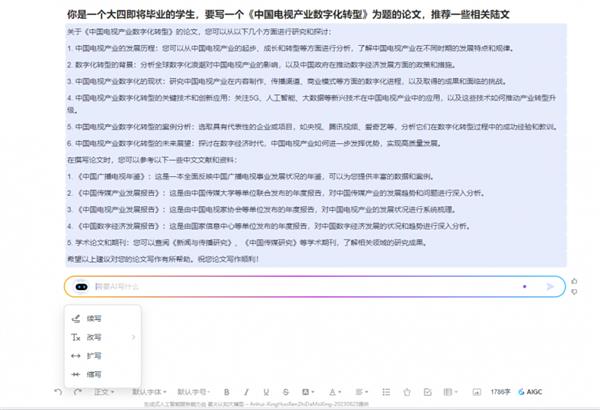
Task: Click the redo arrow in the toolbar
Action: (x=78, y=392)
